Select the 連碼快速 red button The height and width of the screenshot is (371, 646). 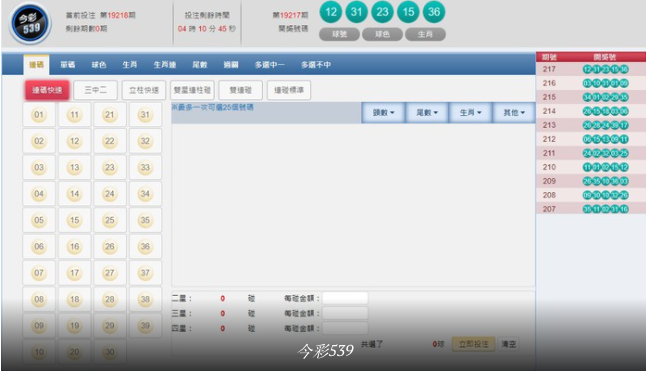tap(47, 90)
